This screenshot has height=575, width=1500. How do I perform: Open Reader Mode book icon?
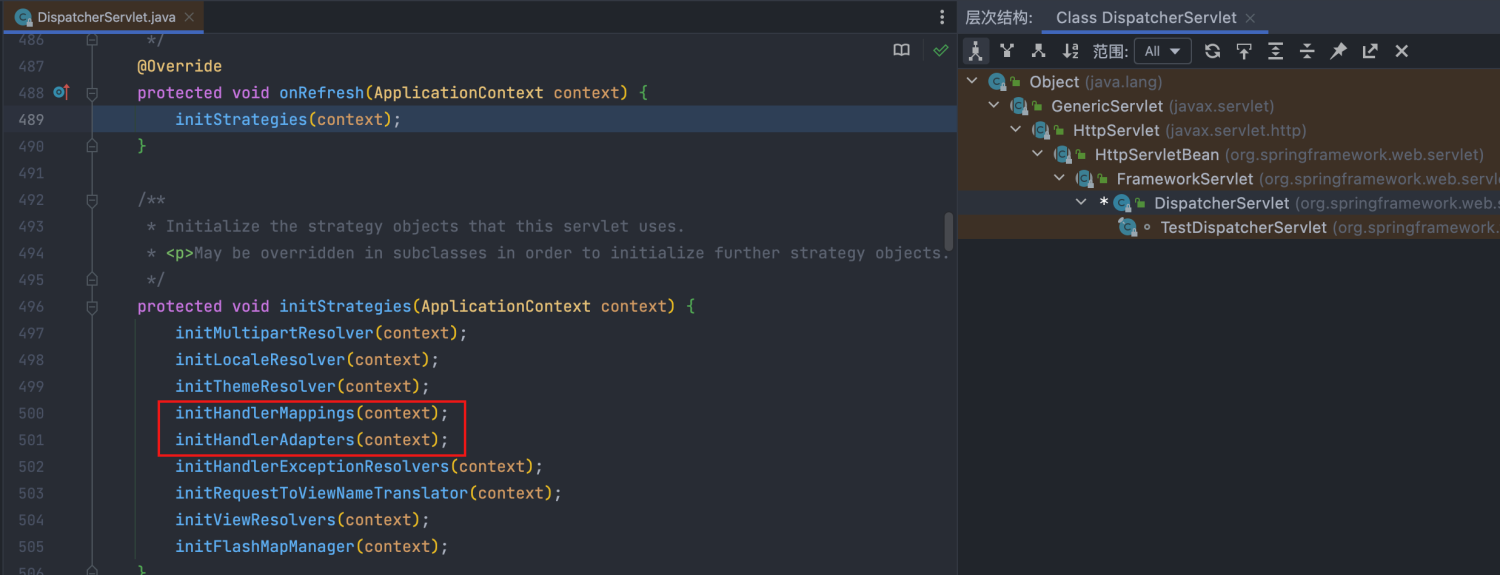(902, 50)
